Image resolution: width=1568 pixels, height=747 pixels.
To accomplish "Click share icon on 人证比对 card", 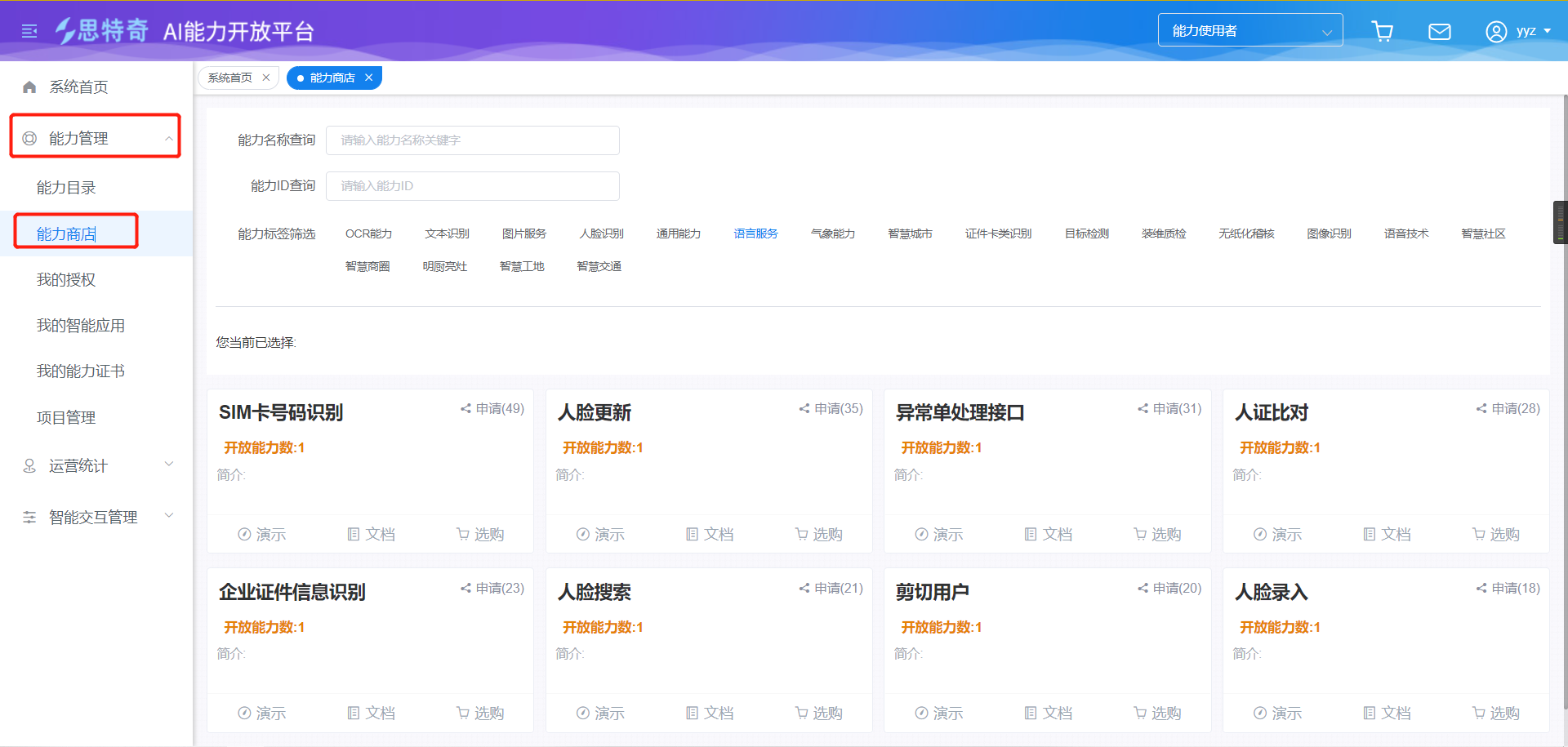I will 1481,408.
